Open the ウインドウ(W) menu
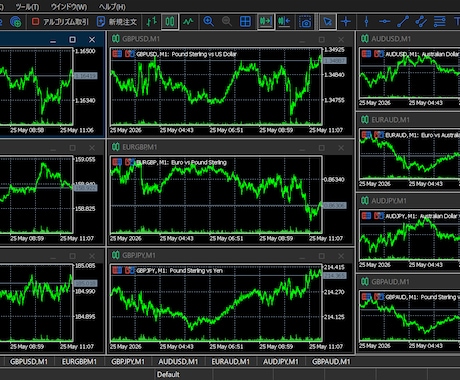 pyautogui.click(x=69, y=7)
